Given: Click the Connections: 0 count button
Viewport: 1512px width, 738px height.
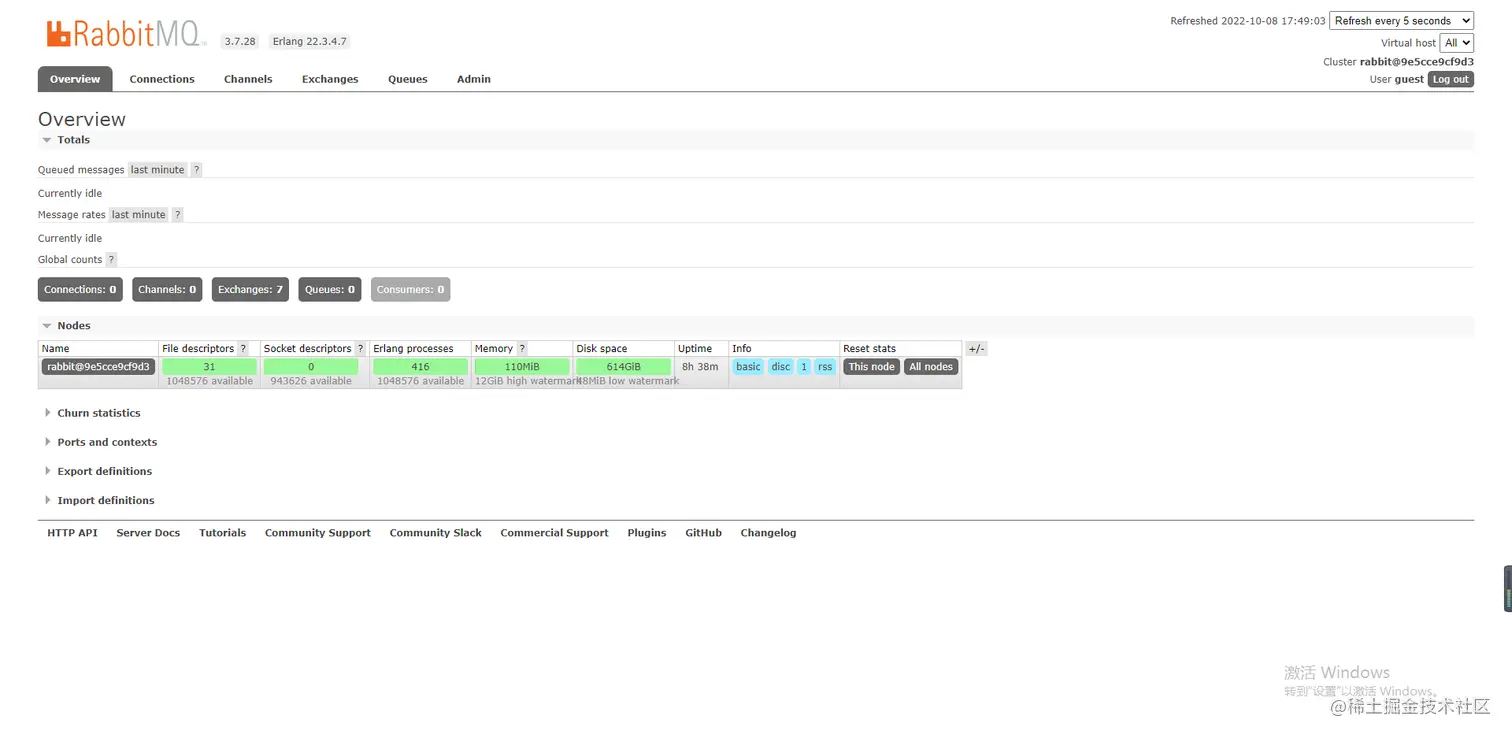Looking at the screenshot, I should pos(80,290).
